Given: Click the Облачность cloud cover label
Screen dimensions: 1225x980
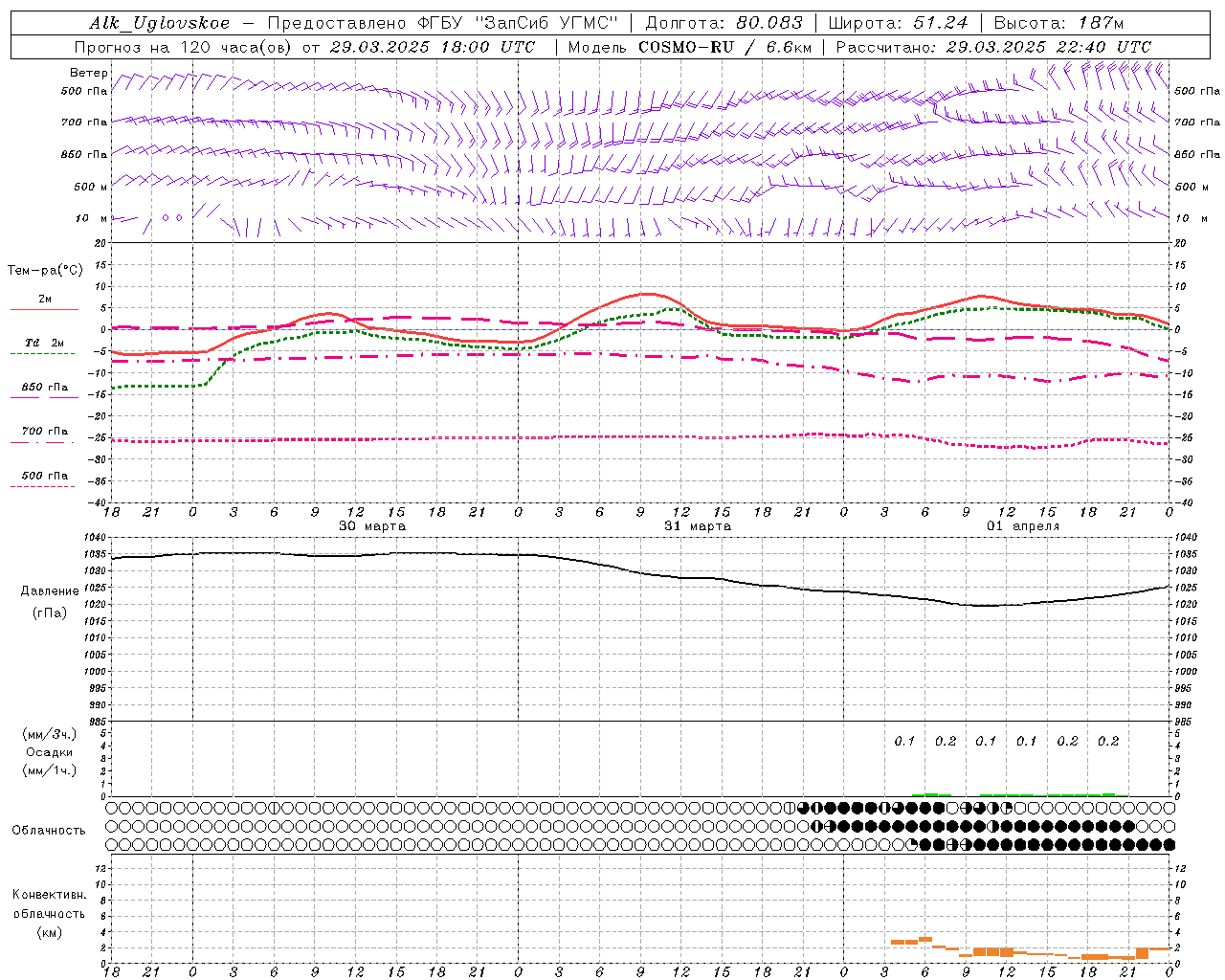Looking at the screenshot, I should (49, 831).
